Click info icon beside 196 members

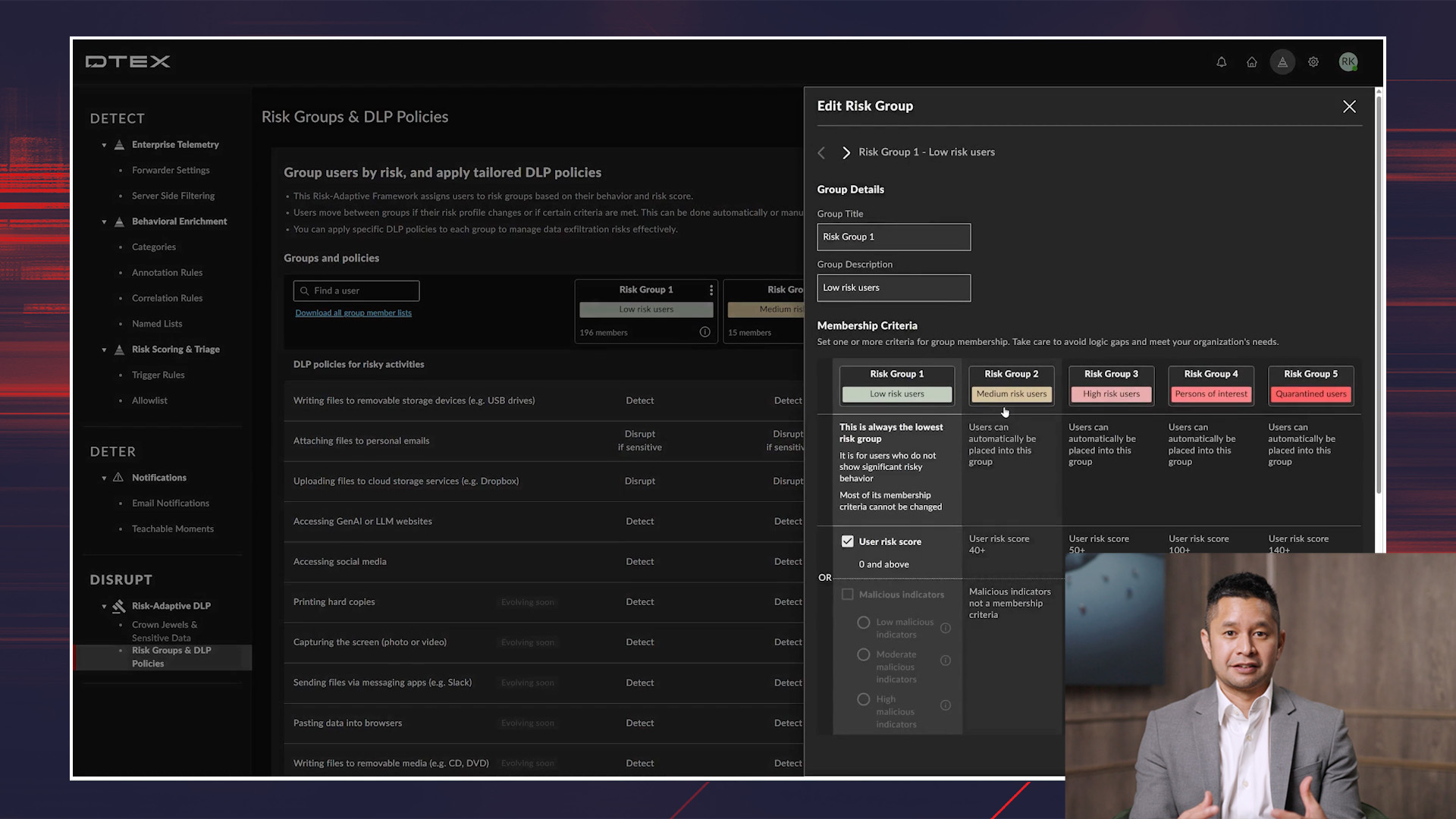(704, 332)
